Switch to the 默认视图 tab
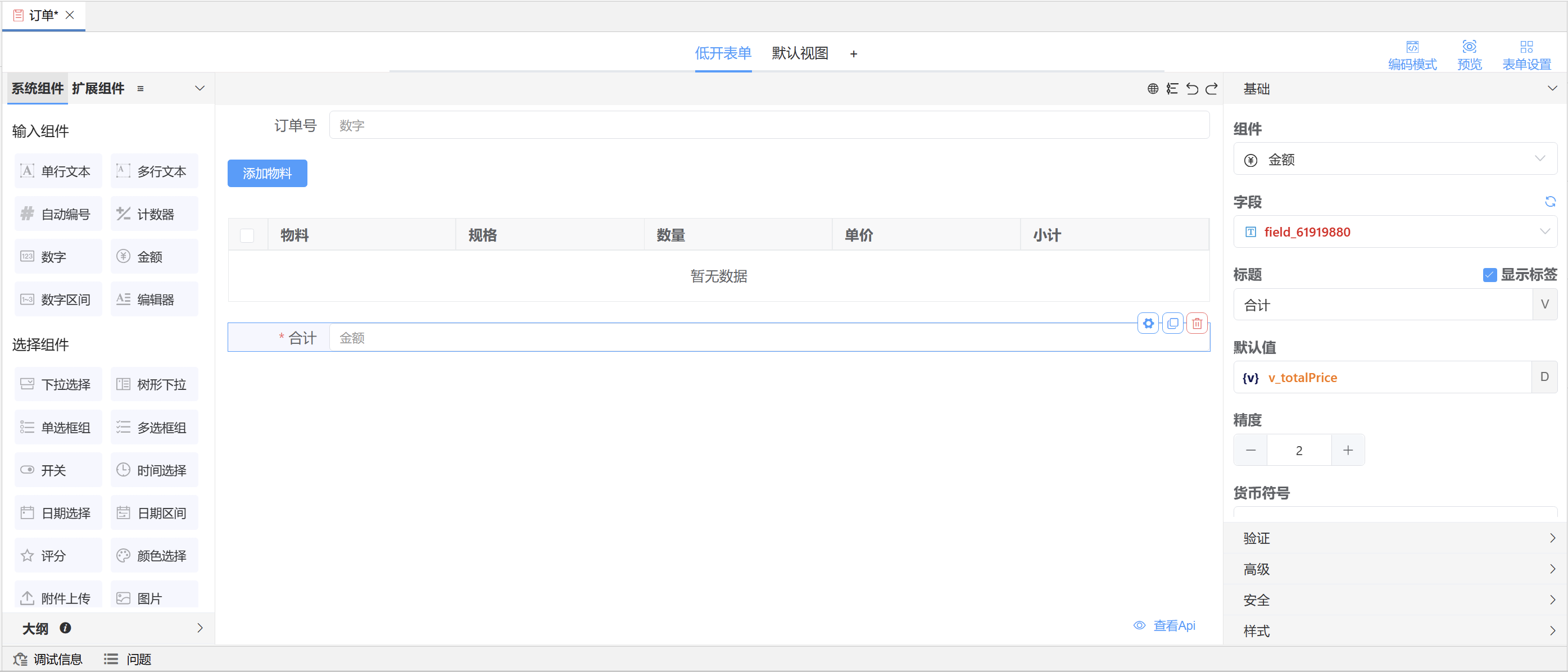 (799, 53)
